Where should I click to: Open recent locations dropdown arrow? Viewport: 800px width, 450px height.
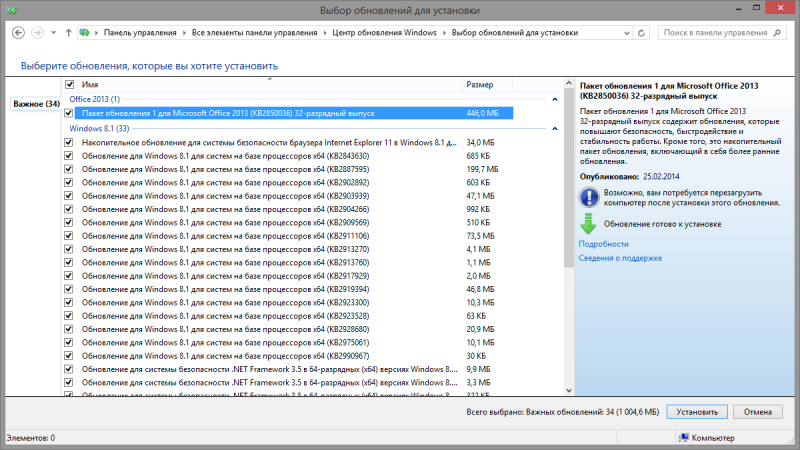[x=54, y=33]
